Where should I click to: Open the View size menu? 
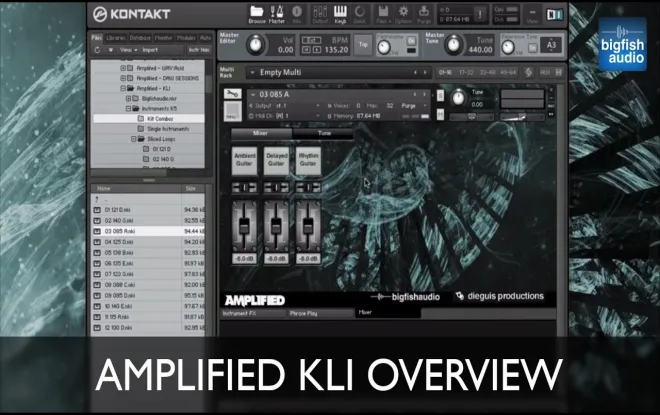coord(532,15)
